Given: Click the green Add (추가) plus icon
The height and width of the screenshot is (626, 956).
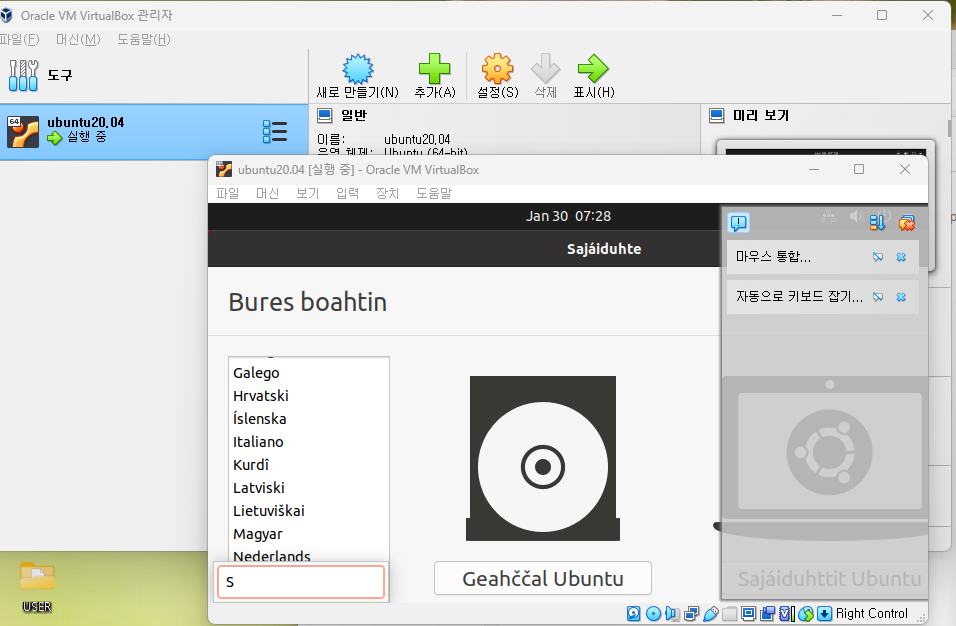Looking at the screenshot, I should (434, 68).
